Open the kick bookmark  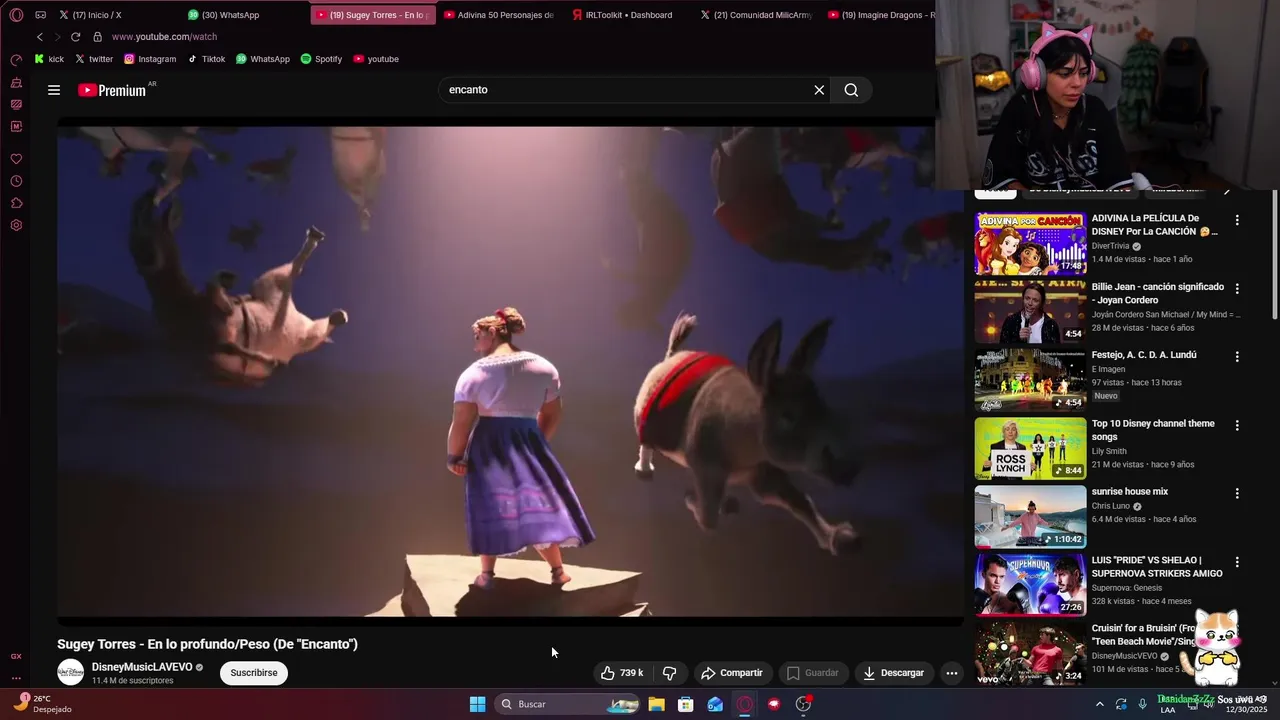49,59
